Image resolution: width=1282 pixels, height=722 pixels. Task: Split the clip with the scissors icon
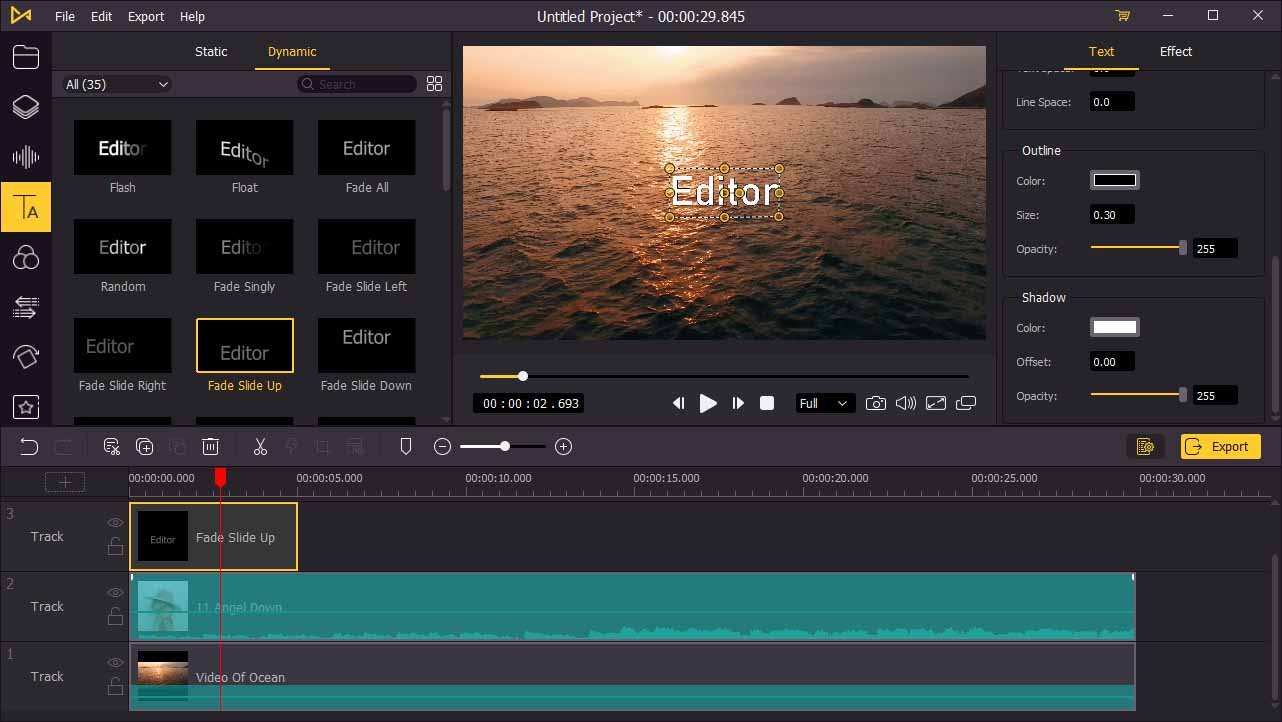tap(260, 446)
